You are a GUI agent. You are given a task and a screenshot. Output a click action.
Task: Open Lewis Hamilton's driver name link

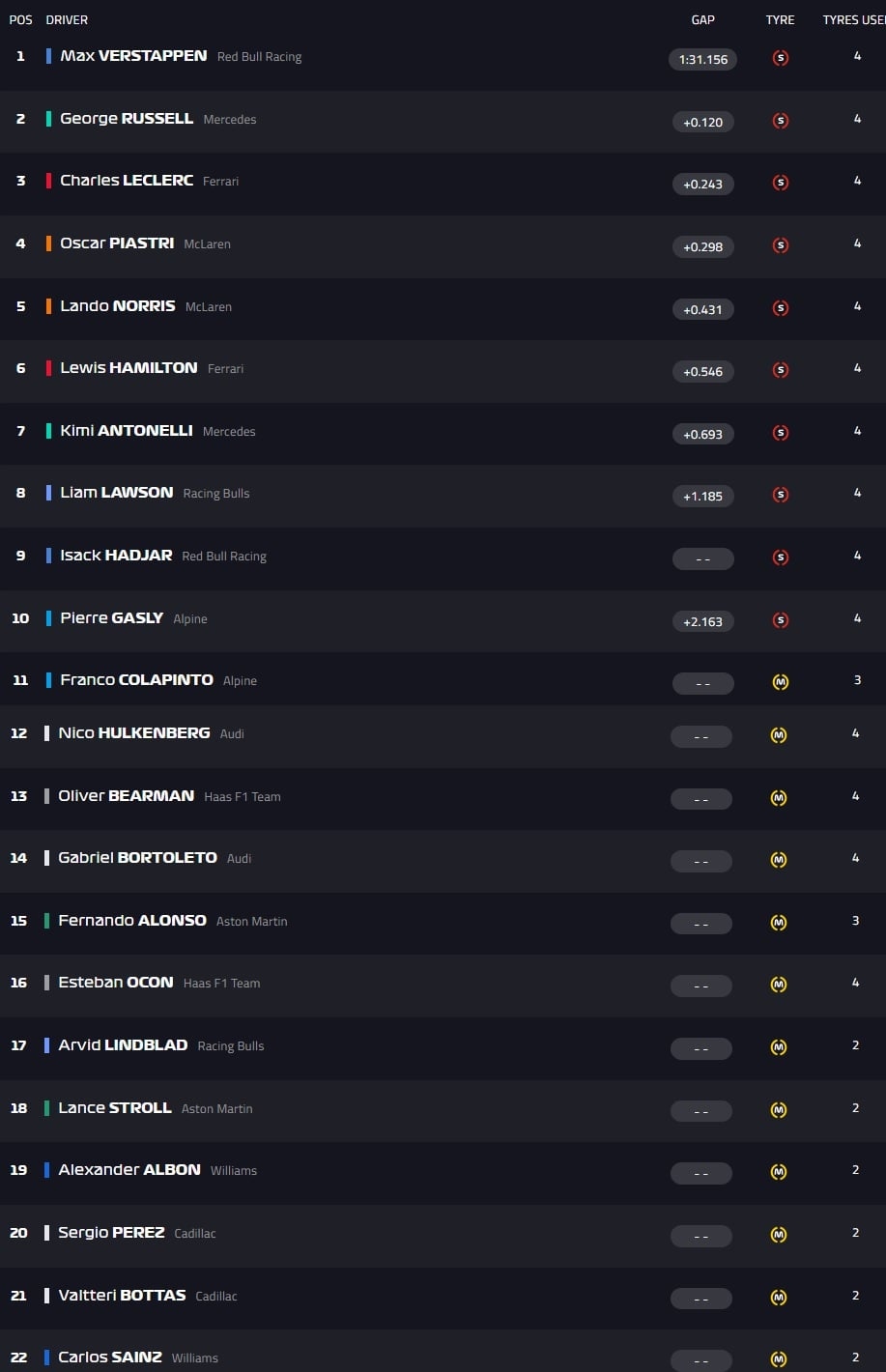pos(129,368)
